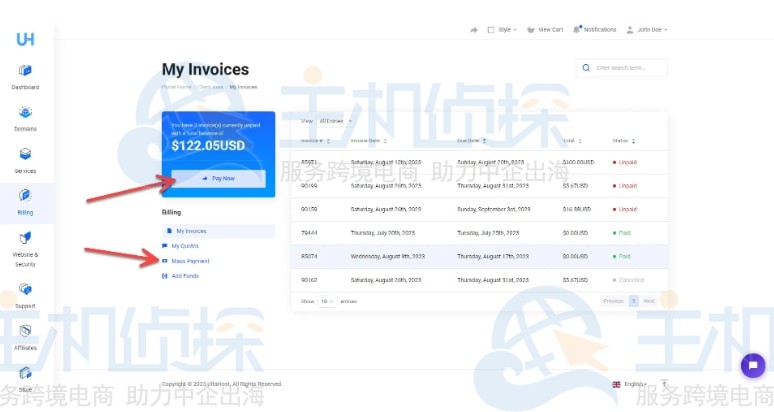Image resolution: width=774 pixels, height=412 pixels.
Task: Sort table by Invoice # column
Action: click(x=315, y=141)
